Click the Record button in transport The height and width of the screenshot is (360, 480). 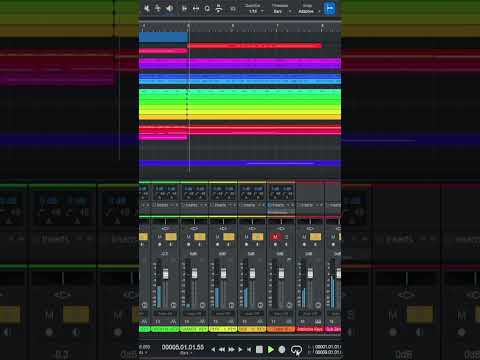click(282, 349)
